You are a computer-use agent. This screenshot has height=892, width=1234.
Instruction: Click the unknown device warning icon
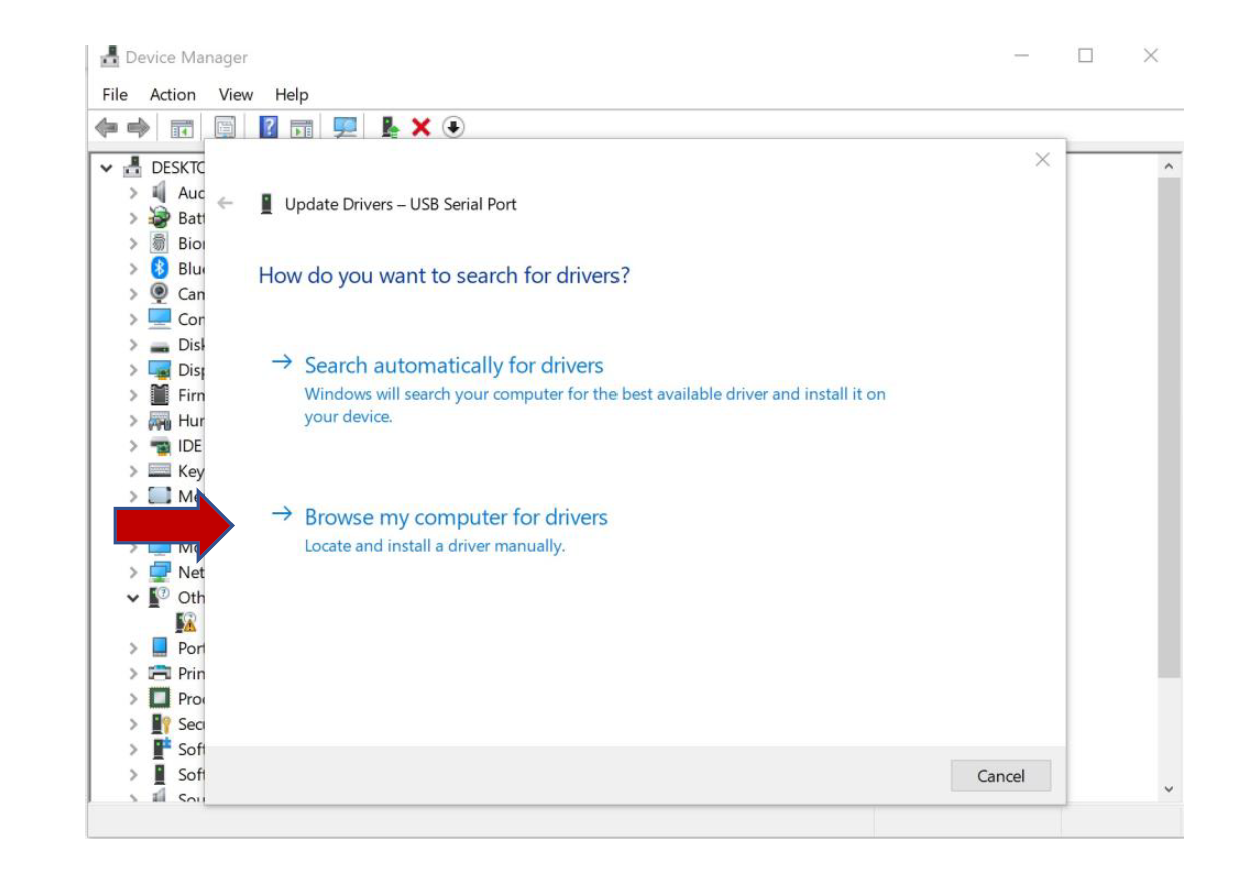coord(186,622)
